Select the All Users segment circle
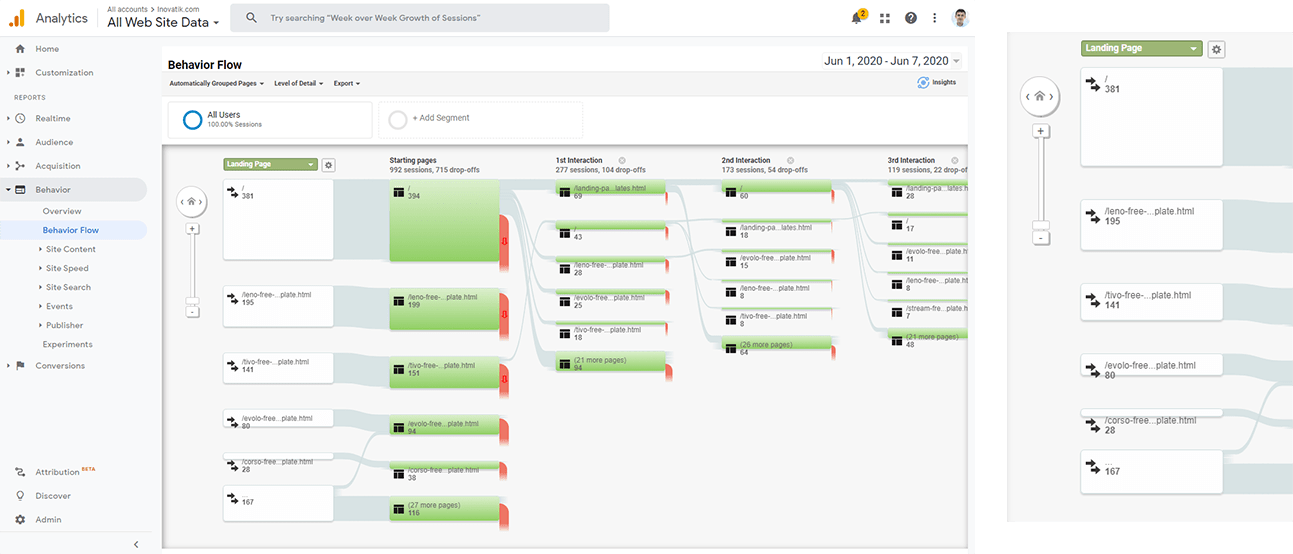Screen dimensions: 1293x554 point(192,120)
